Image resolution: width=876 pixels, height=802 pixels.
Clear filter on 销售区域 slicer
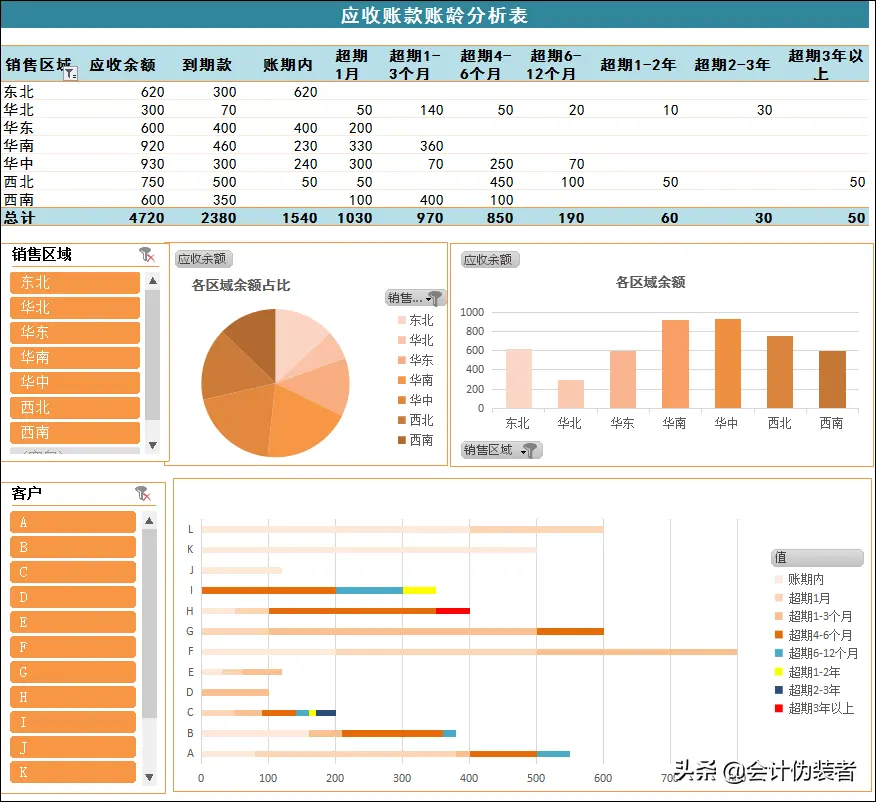point(147,255)
